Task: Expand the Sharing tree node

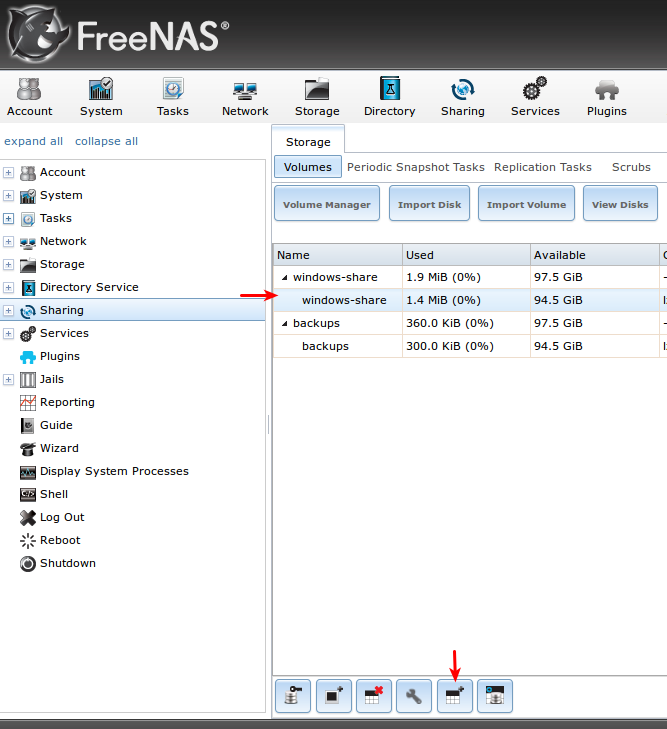Action: click(x=8, y=311)
